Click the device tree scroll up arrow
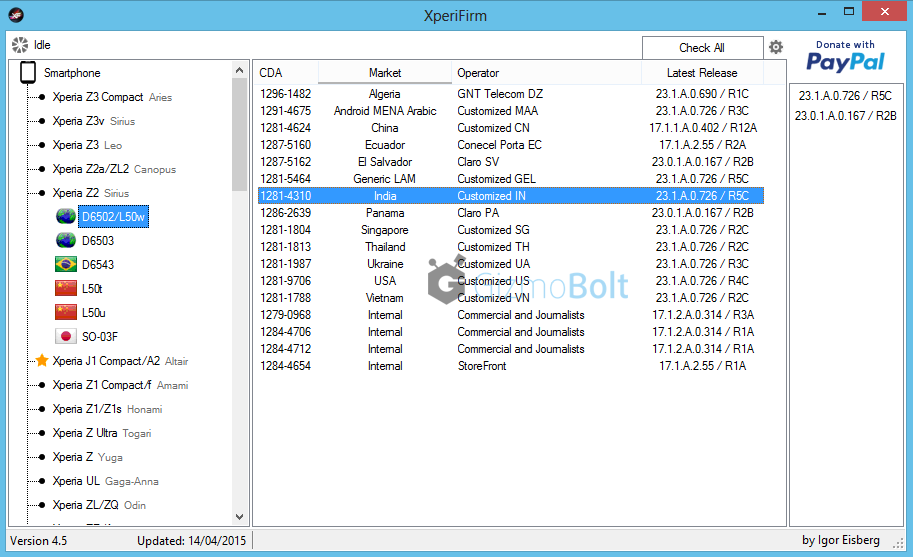Viewport: 913px width, 557px height. (x=239, y=70)
